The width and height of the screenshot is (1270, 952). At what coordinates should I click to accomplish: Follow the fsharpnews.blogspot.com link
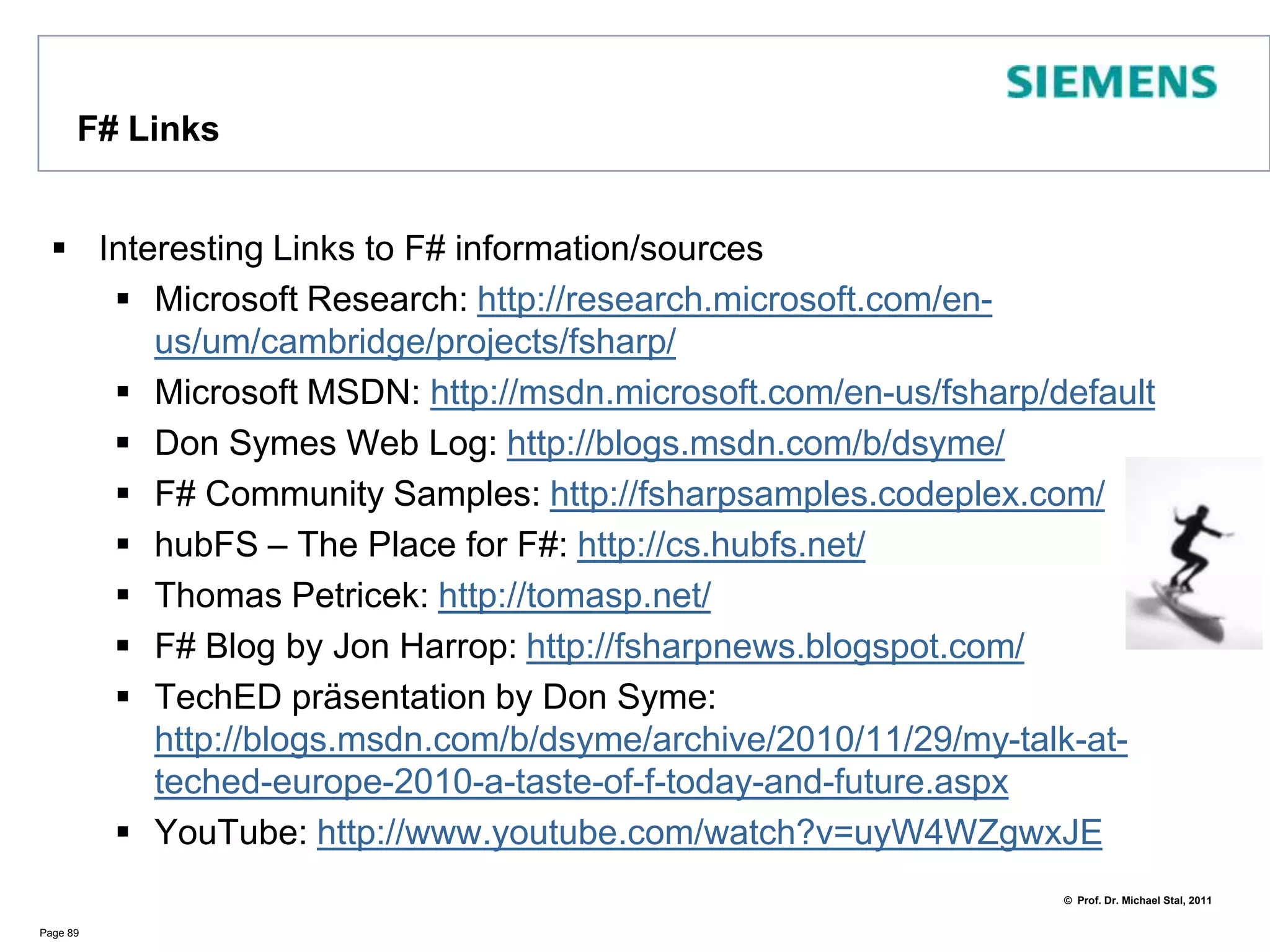[775, 647]
